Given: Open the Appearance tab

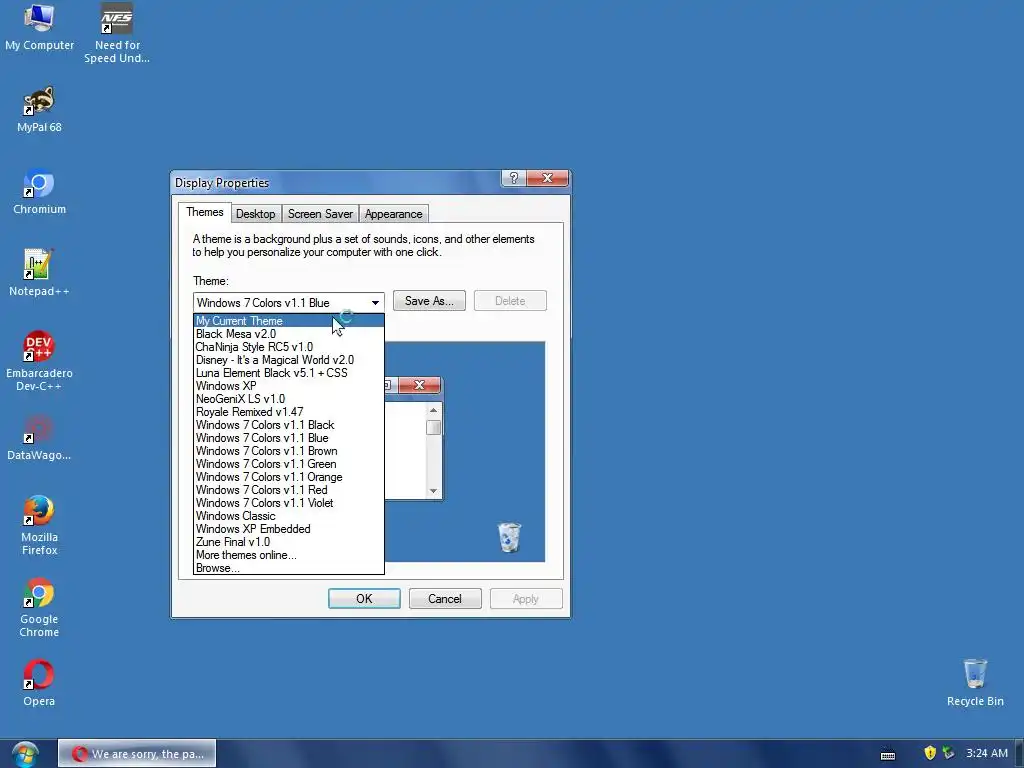Looking at the screenshot, I should pyautogui.click(x=393, y=214).
